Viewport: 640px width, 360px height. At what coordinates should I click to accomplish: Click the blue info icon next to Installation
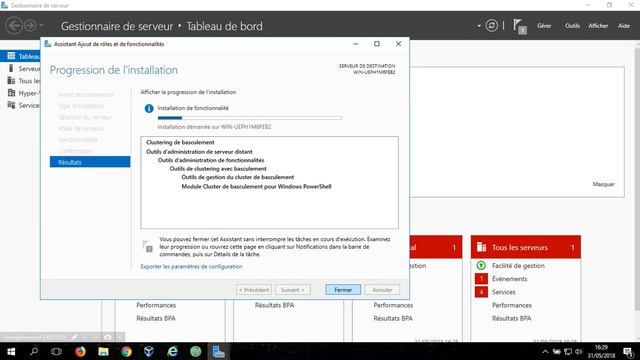click(149, 108)
